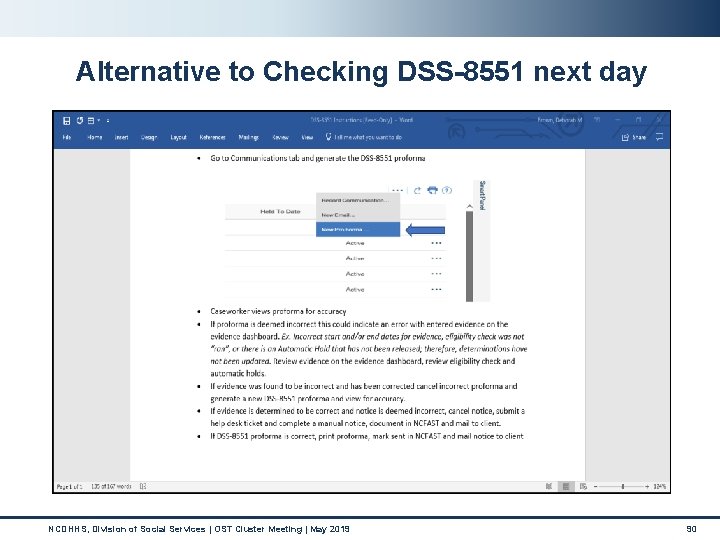Click the Undo icon in the quick access toolbar
Viewport: 720px width, 540px height.
click(80, 120)
